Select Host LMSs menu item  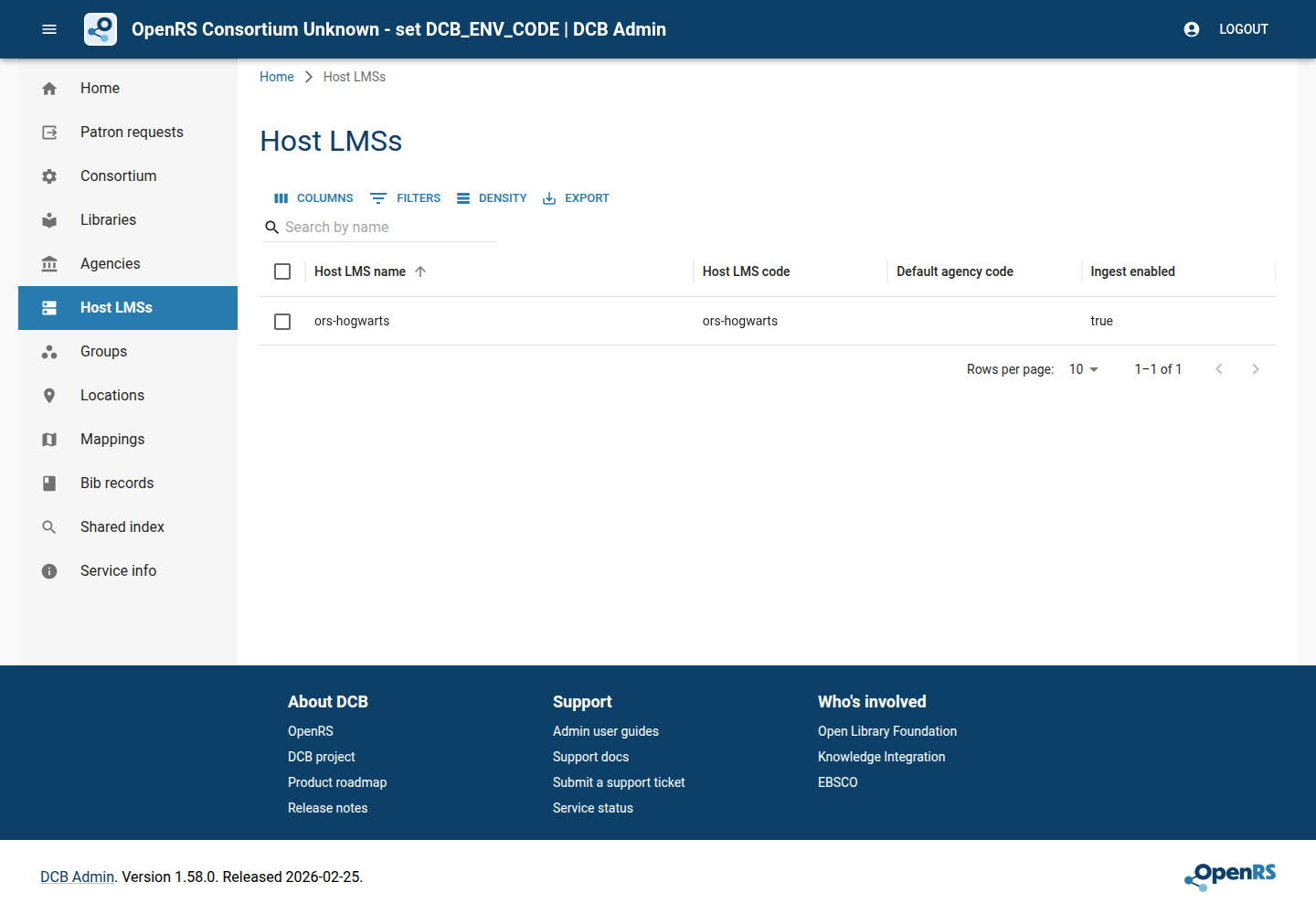(128, 308)
